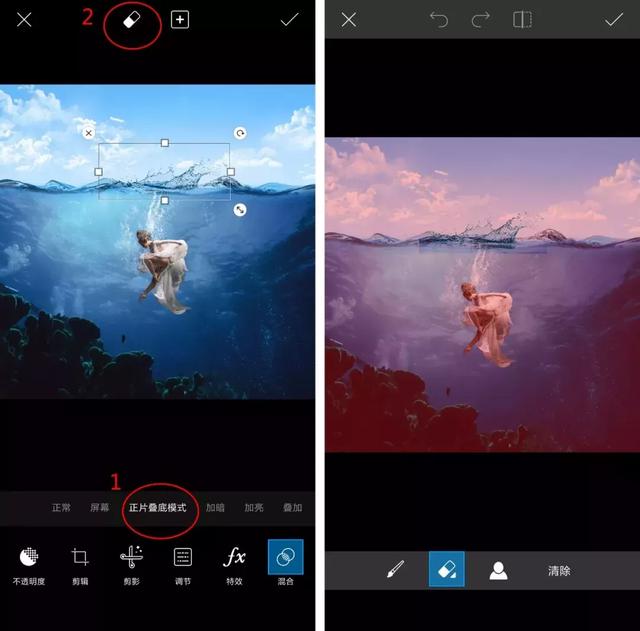Toggle the compare split-view icon
Image resolution: width=640 pixels, height=631 pixels.
[x=522, y=19]
